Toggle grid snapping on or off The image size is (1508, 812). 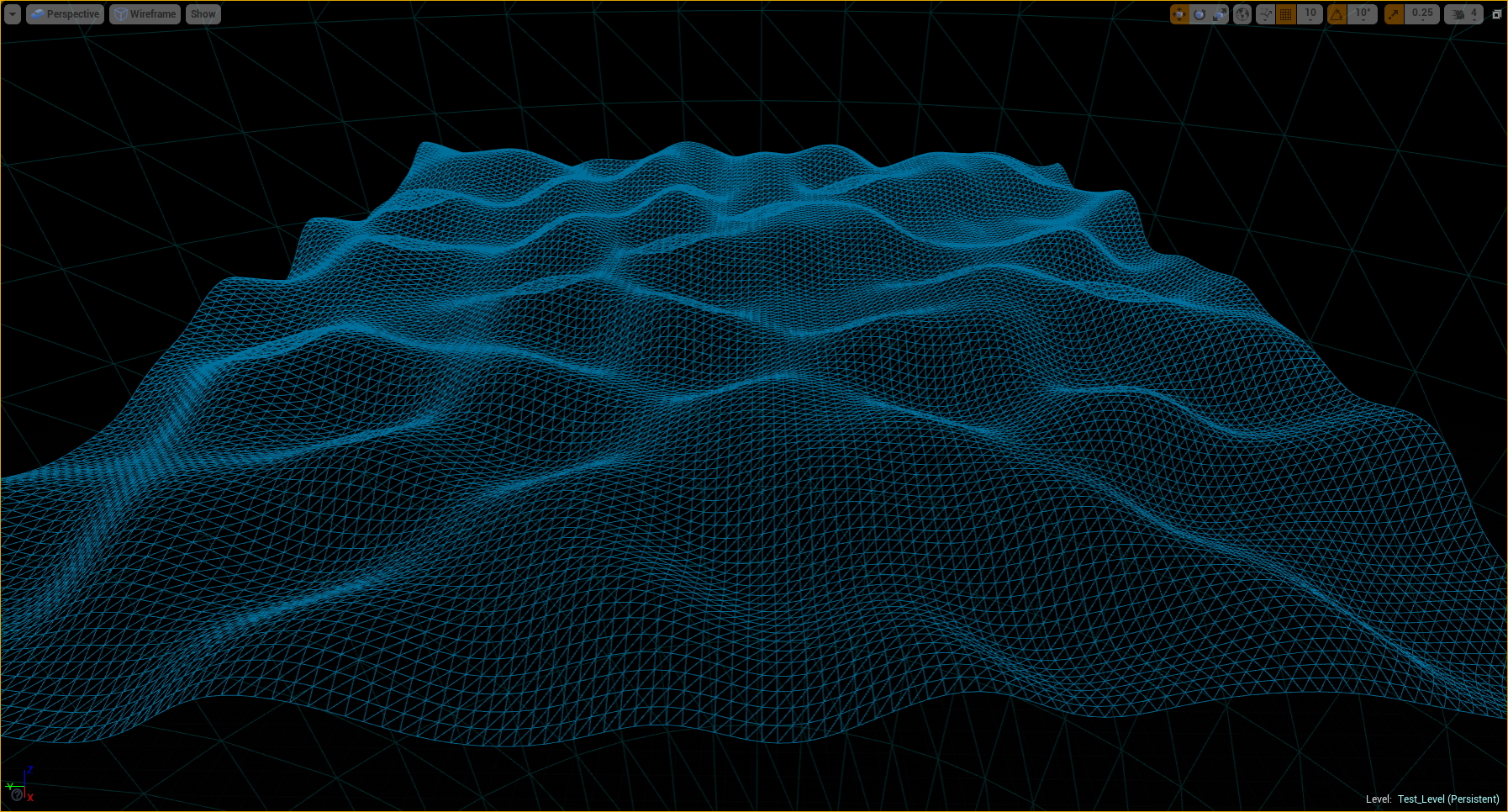pos(1285,14)
